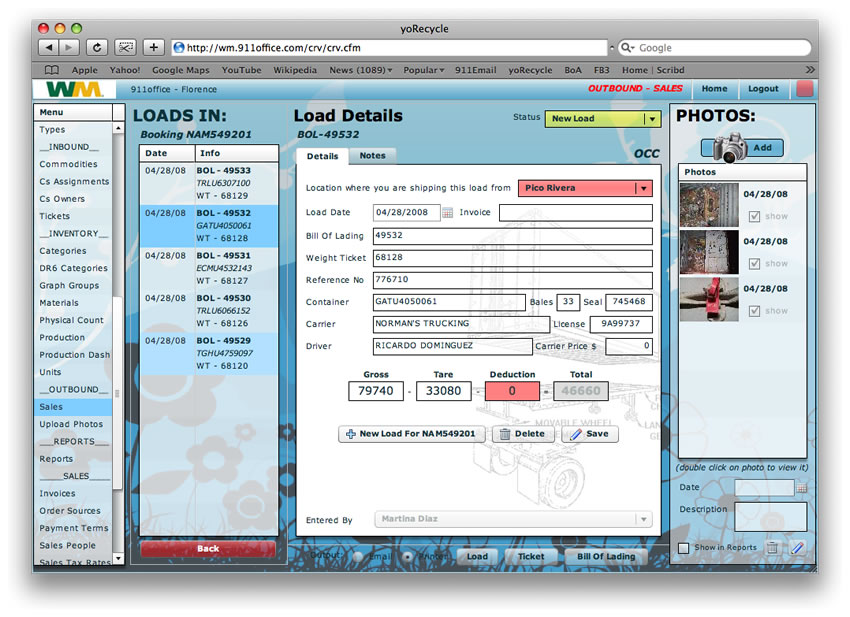Click the menu list scroll-up arrow

click(x=118, y=128)
